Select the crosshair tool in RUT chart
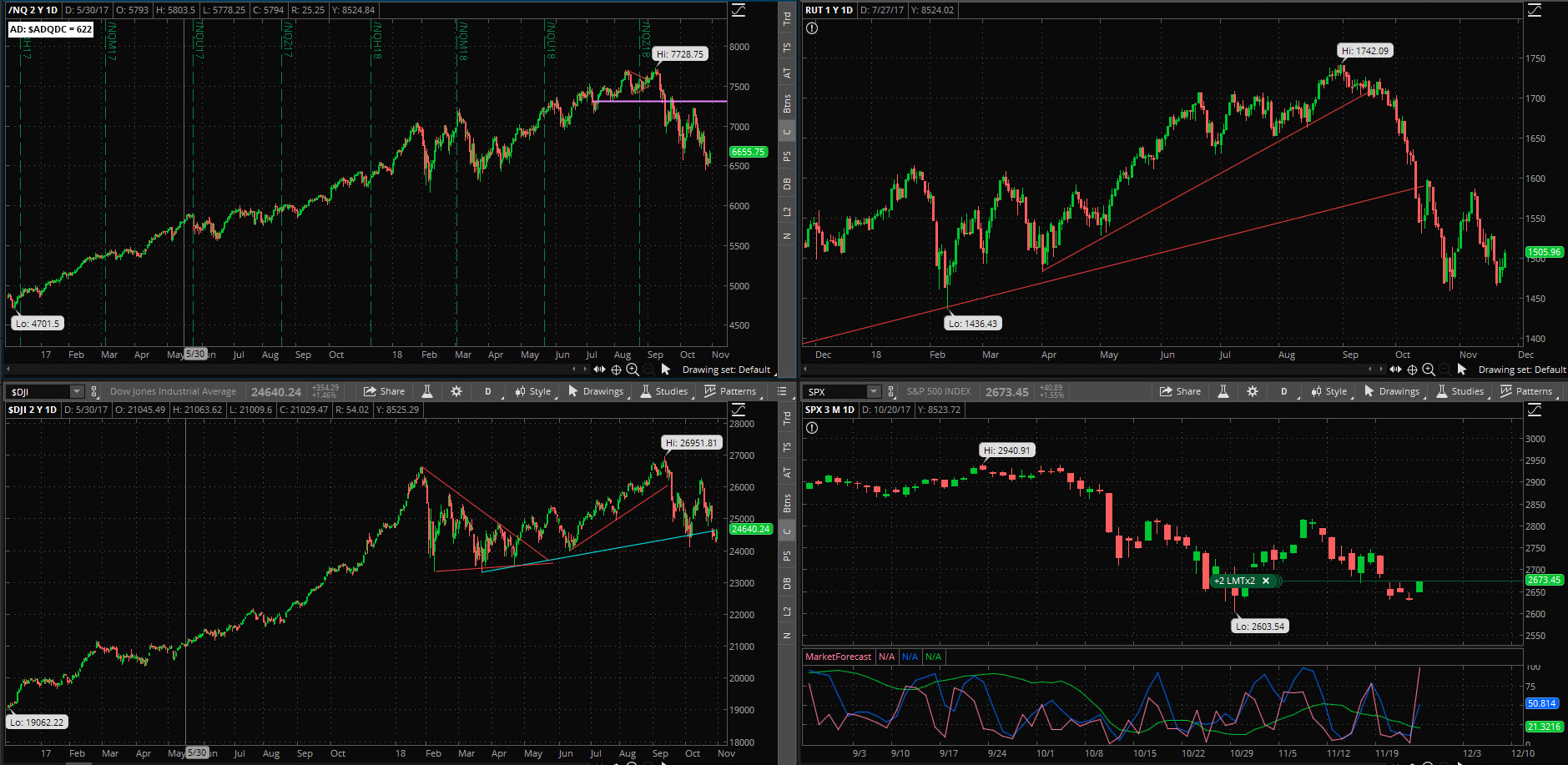This screenshot has width=1568, height=765. [x=1412, y=370]
